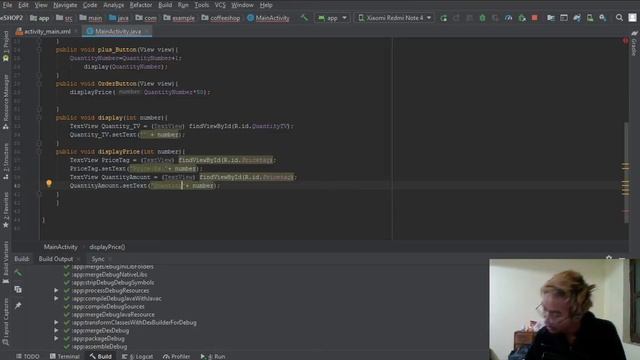Open the Favorites side tab
The width and height of the screenshot is (640, 360).
tap(6, 210)
